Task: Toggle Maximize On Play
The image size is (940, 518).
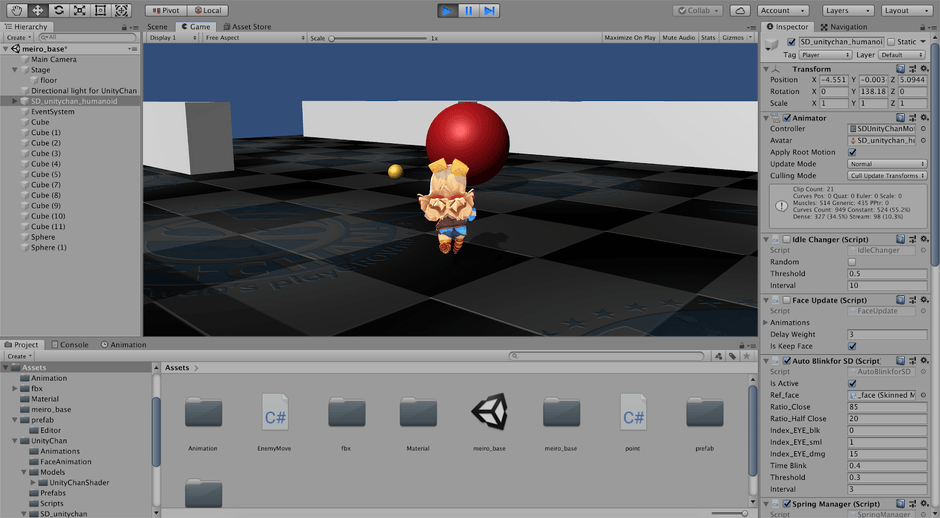Action: (x=629, y=37)
